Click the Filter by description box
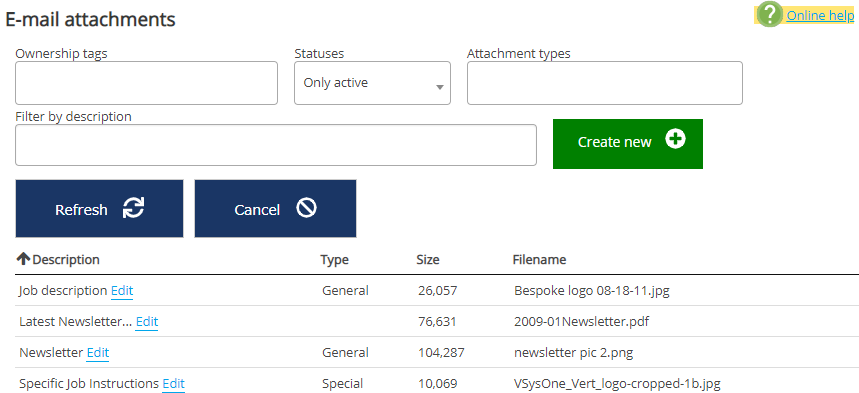The height and width of the screenshot is (393, 859). [x=276, y=145]
